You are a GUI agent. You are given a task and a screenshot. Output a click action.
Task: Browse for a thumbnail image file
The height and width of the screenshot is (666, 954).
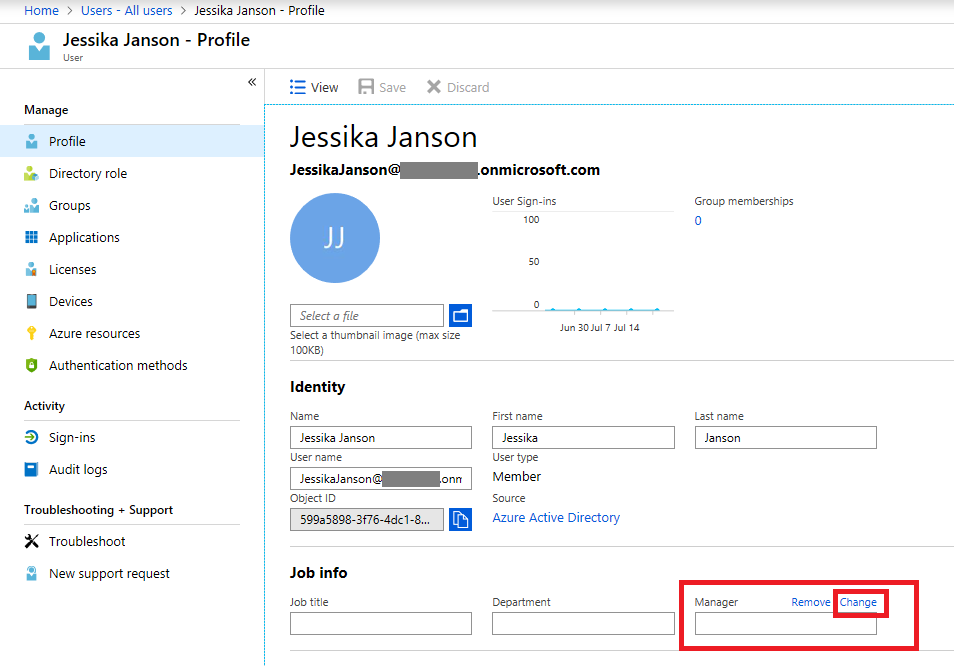tap(460, 315)
